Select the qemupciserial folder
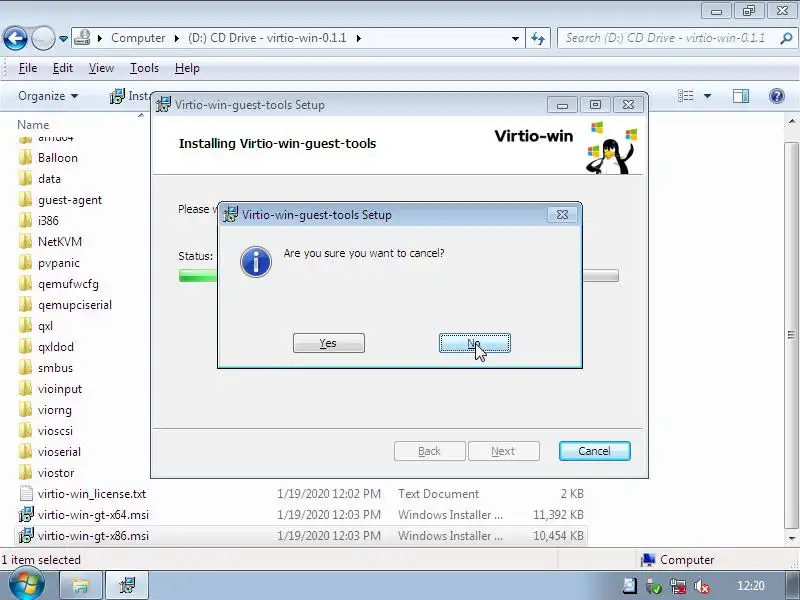 (x=74, y=305)
